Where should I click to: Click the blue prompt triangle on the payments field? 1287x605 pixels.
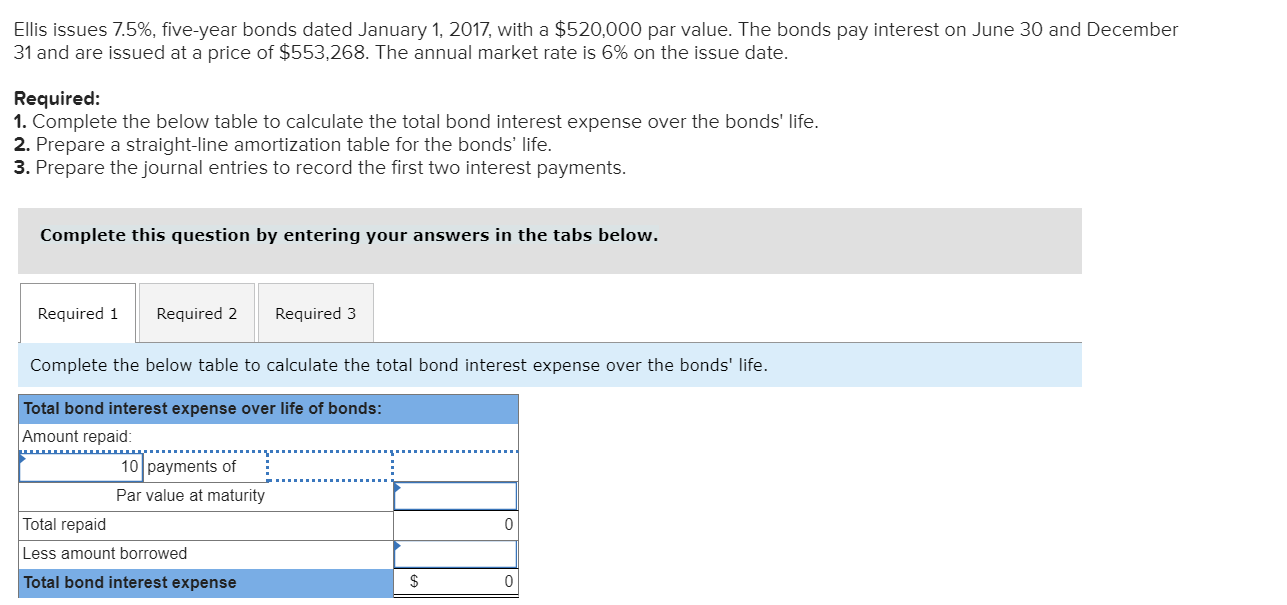23,459
